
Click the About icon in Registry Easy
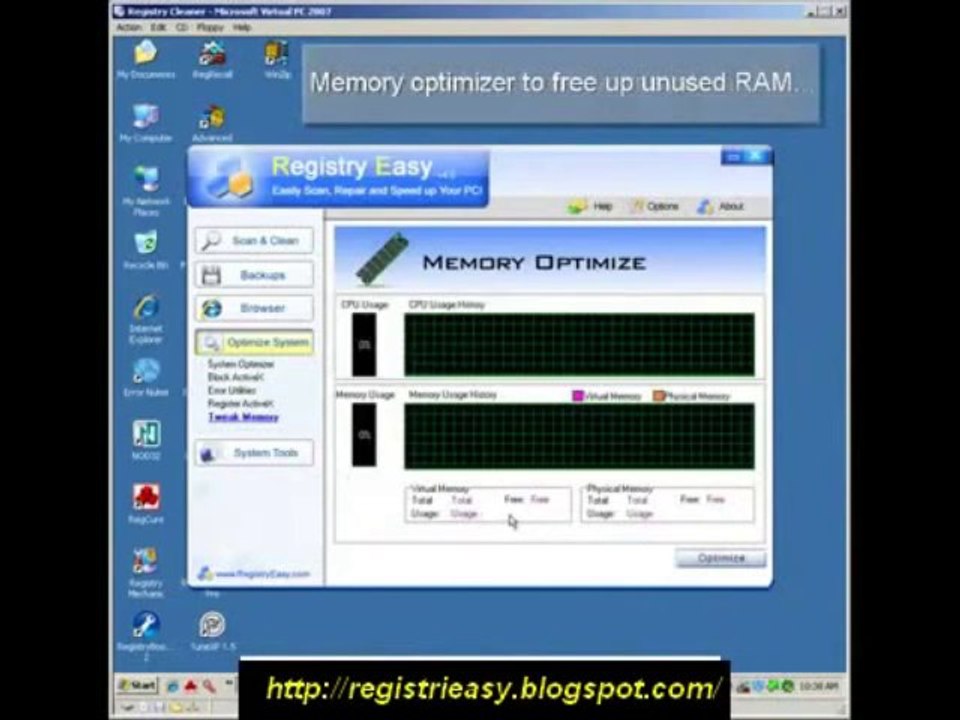(705, 206)
